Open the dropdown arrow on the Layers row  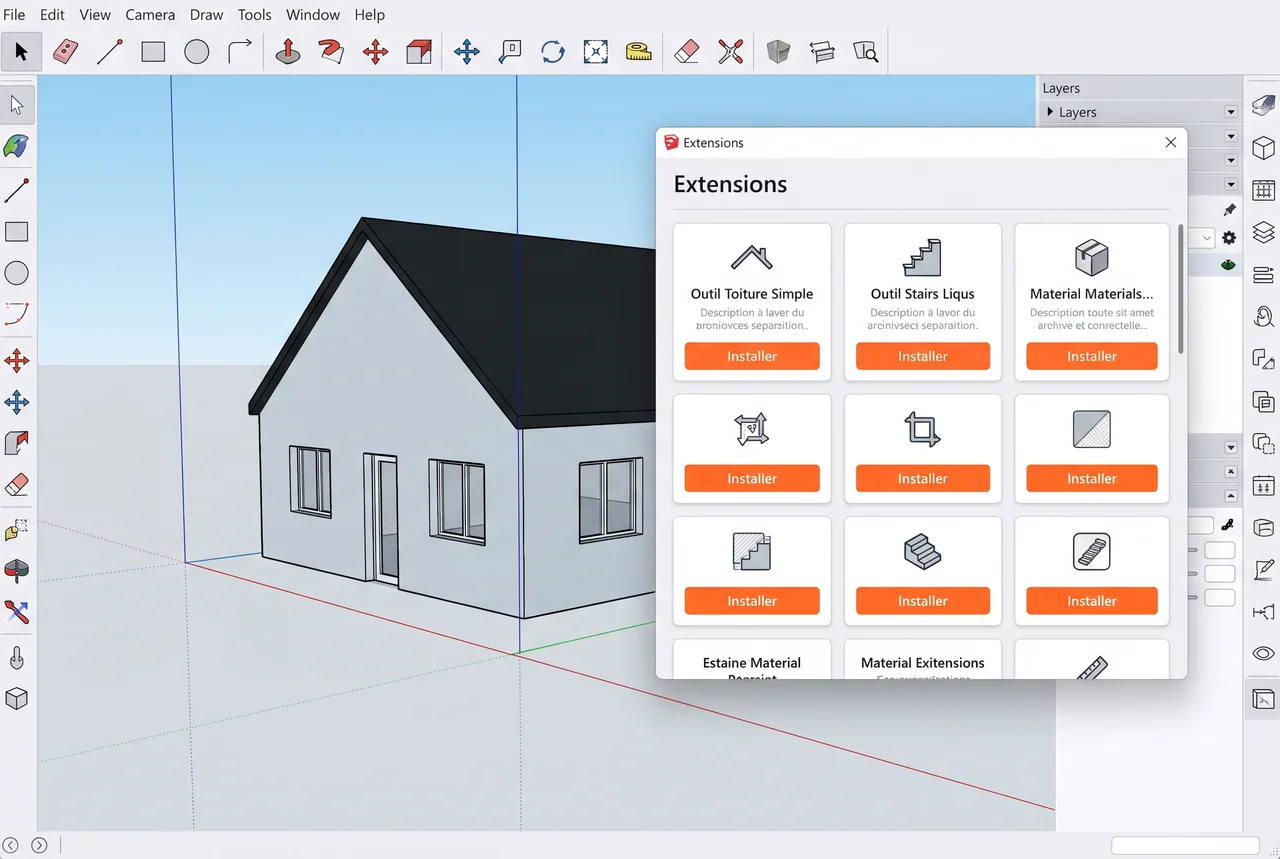(1231, 112)
